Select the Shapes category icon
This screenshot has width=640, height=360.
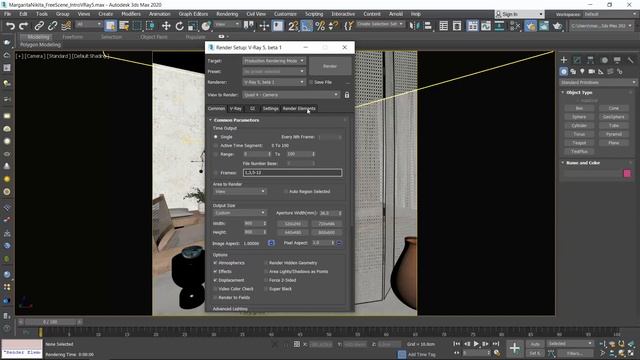tap(573, 71)
